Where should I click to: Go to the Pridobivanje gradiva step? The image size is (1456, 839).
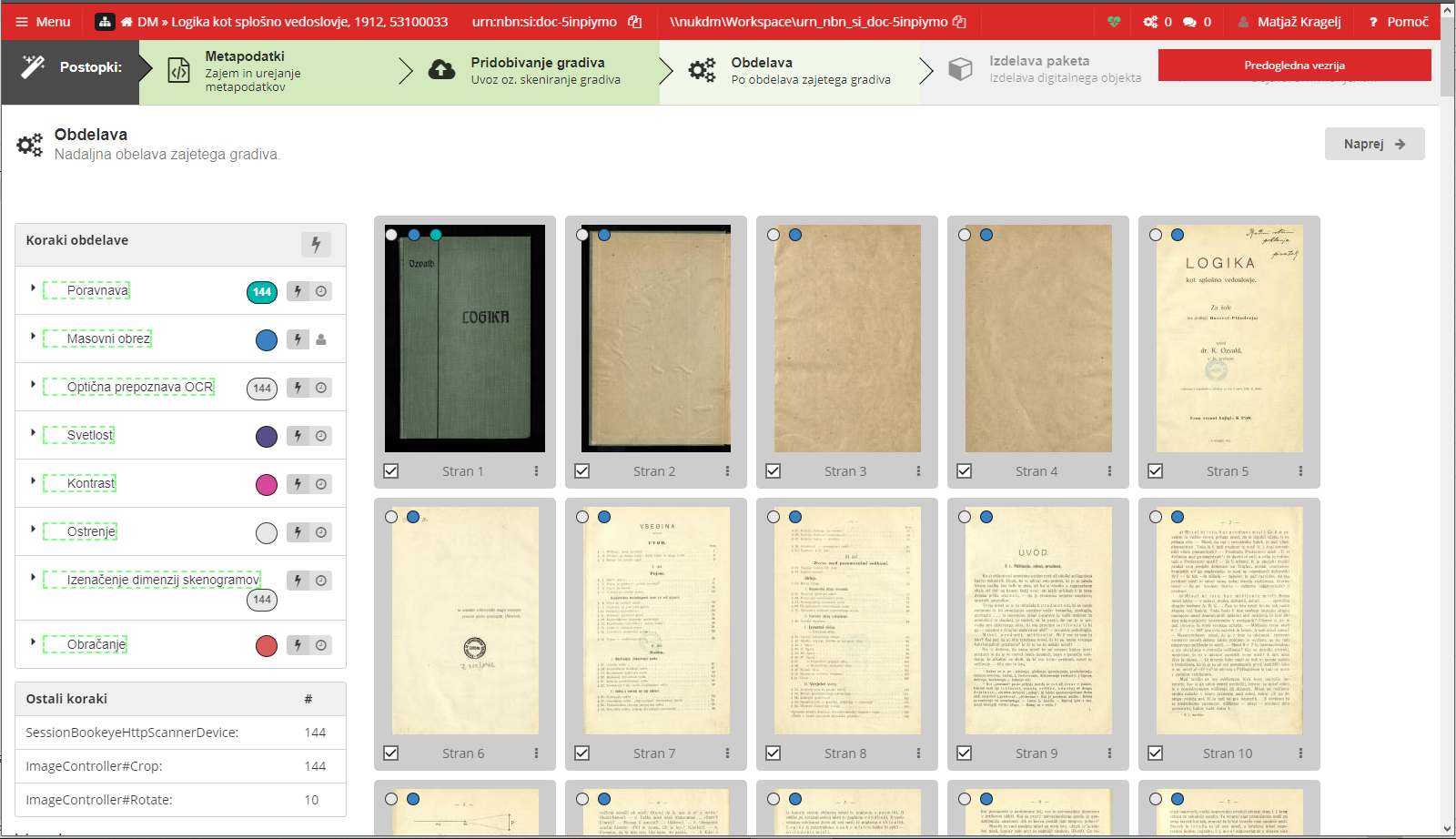537,71
